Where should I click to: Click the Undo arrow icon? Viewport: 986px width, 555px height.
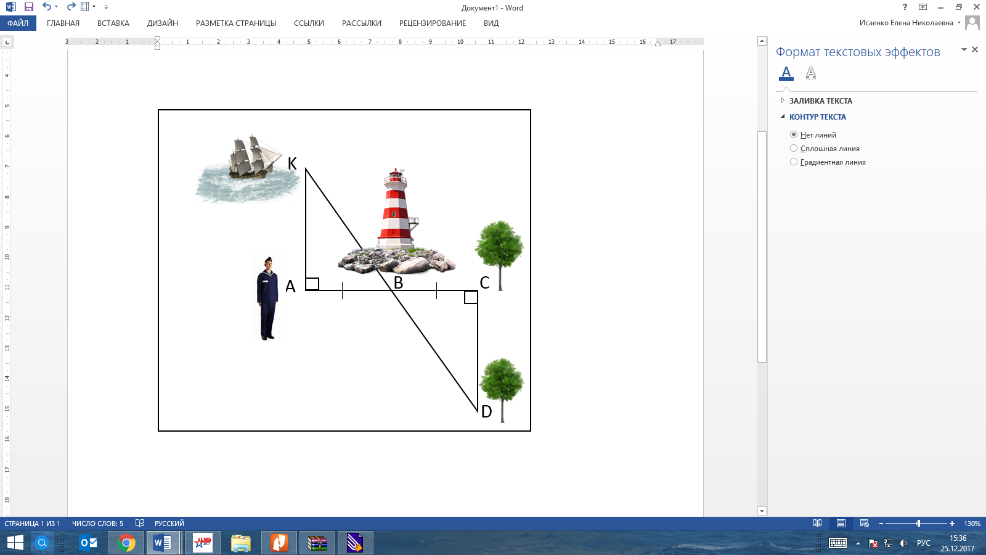47,7
